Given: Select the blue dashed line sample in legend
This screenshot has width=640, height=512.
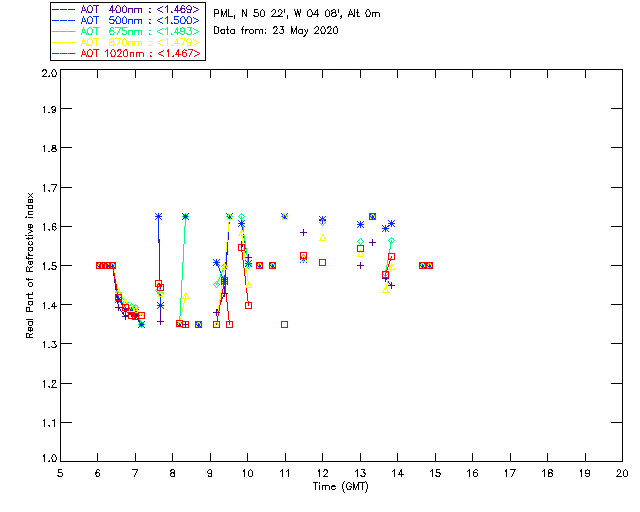Looking at the screenshot, I should pos(64,20).
